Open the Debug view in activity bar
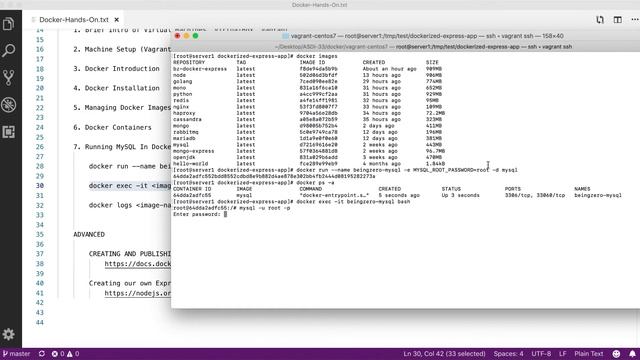 click(9, 105)
